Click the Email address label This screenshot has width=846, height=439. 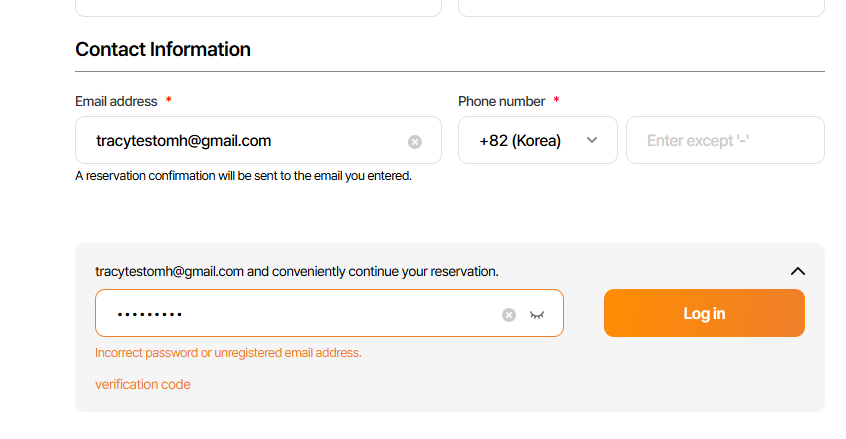tap(116, 101)
